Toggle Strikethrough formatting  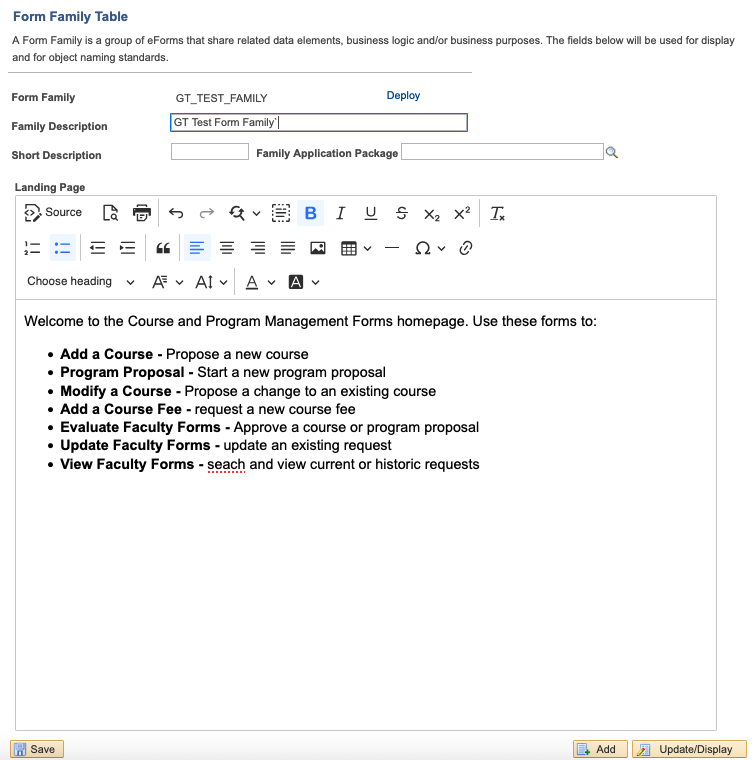[x=401, y=213]
